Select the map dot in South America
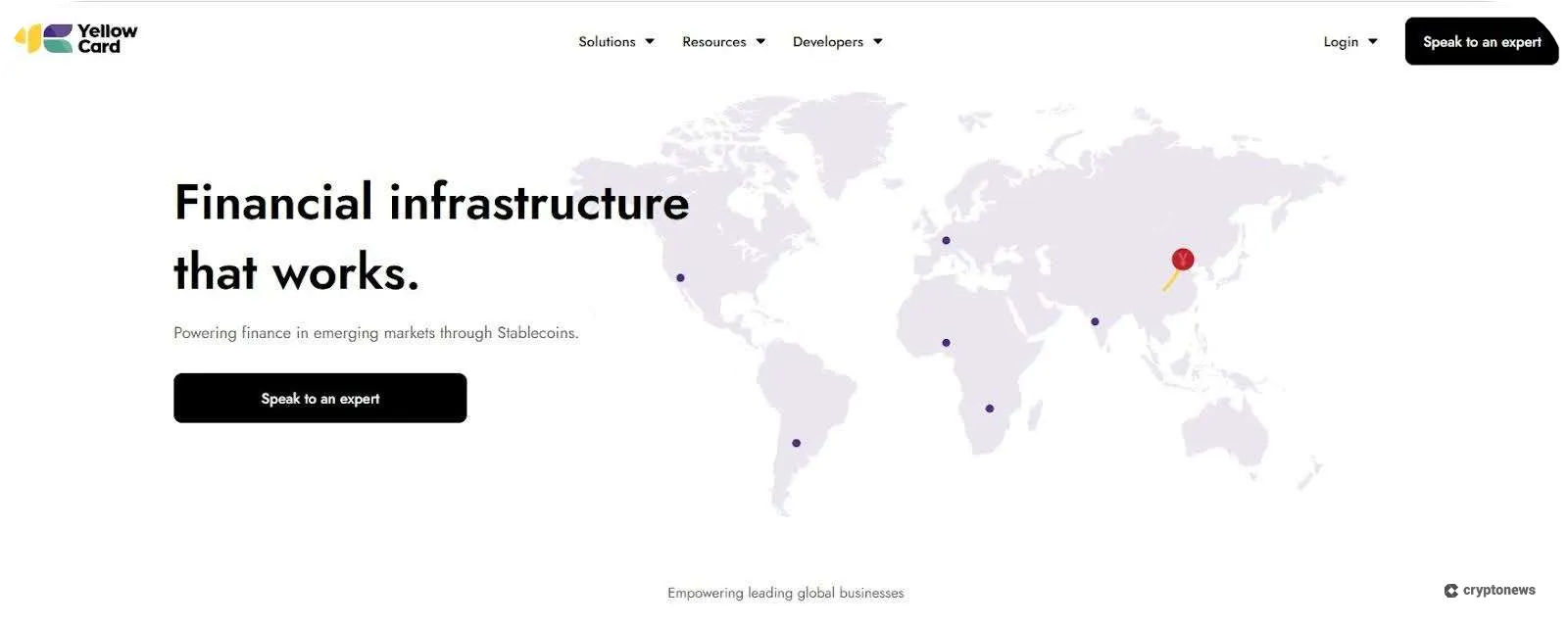This screenshot has height=627, width=1568. coord(796,443)
